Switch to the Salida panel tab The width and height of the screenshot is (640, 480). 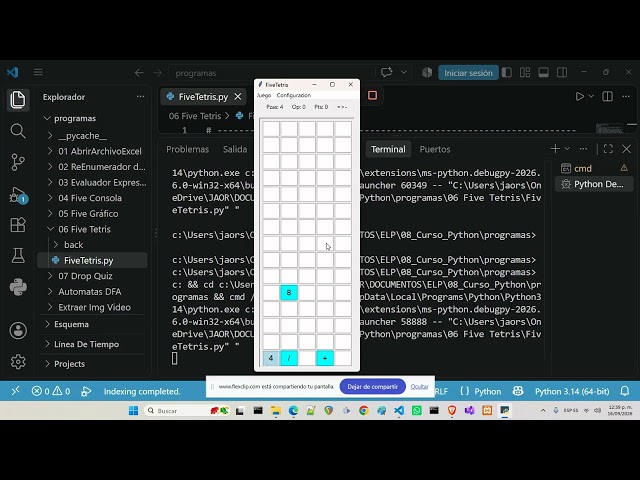(x=235, y=149)
